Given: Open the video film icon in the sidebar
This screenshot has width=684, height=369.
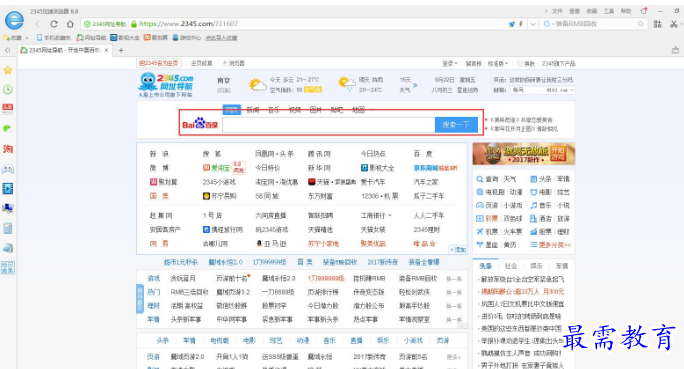Looking at the screenshot, I should tap(8, 188).
